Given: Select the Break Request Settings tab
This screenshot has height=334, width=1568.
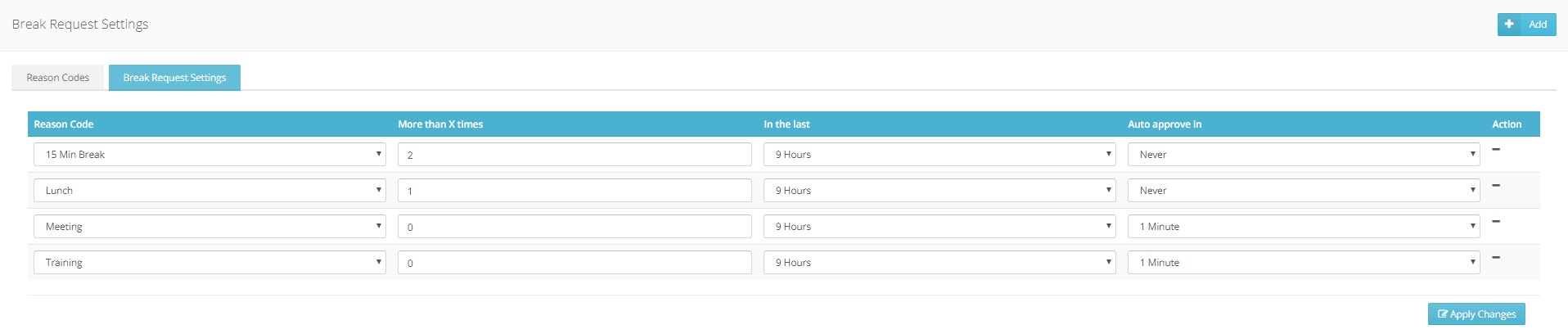Looking at the screenshot, I should pyautogui.click(x=174, y=78).
